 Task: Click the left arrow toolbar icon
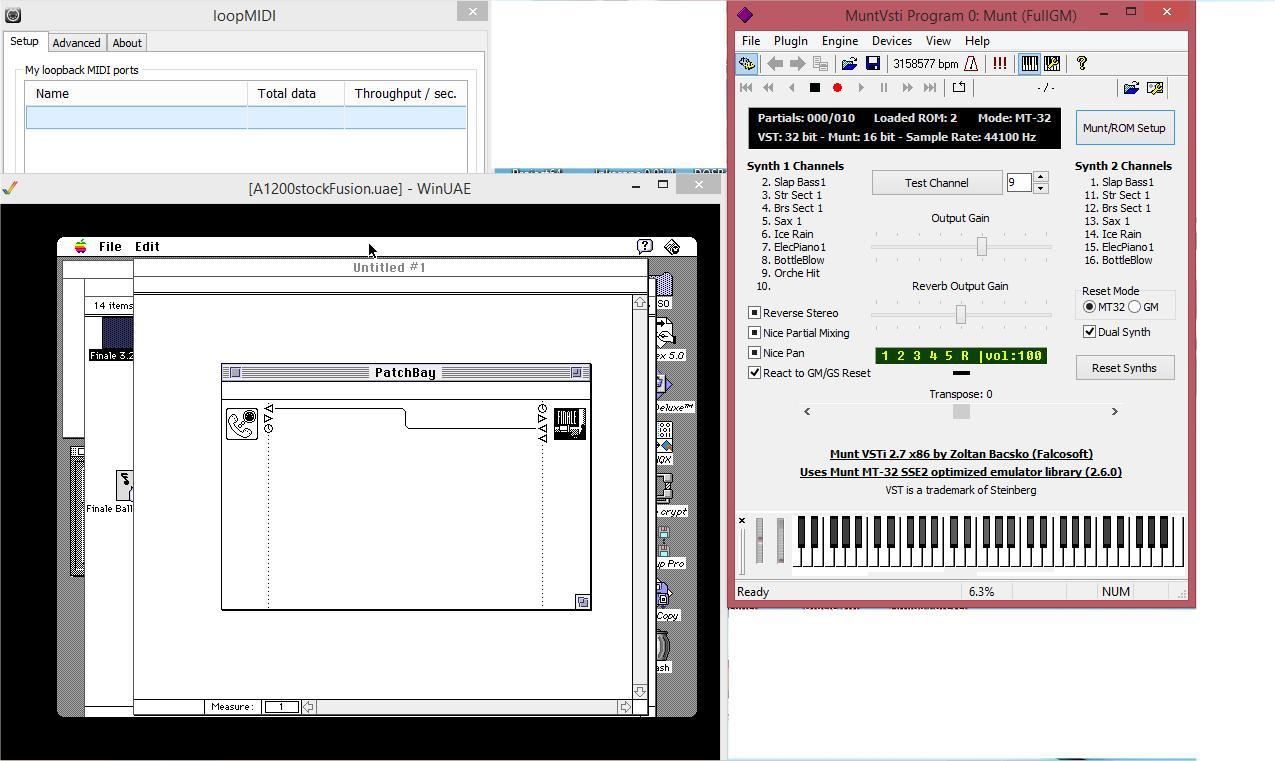pos(775,63)
